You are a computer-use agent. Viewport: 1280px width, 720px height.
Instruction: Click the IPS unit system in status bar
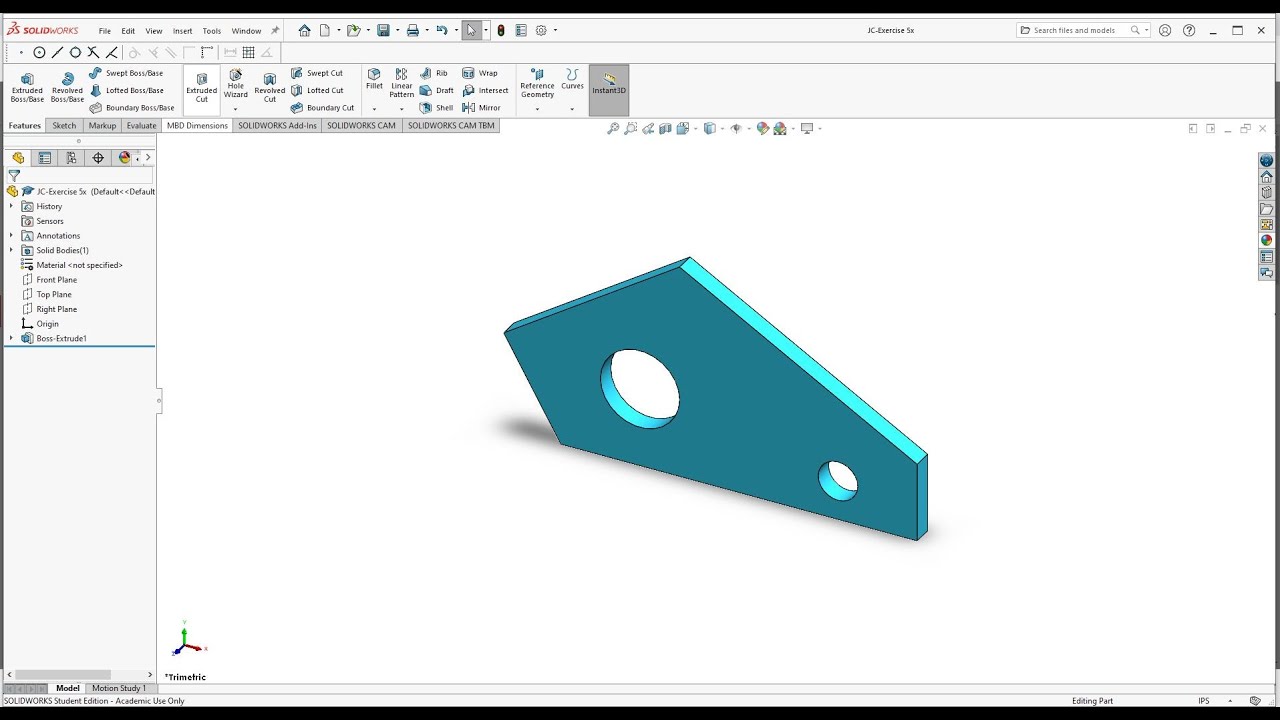[x=1203, y=701]
